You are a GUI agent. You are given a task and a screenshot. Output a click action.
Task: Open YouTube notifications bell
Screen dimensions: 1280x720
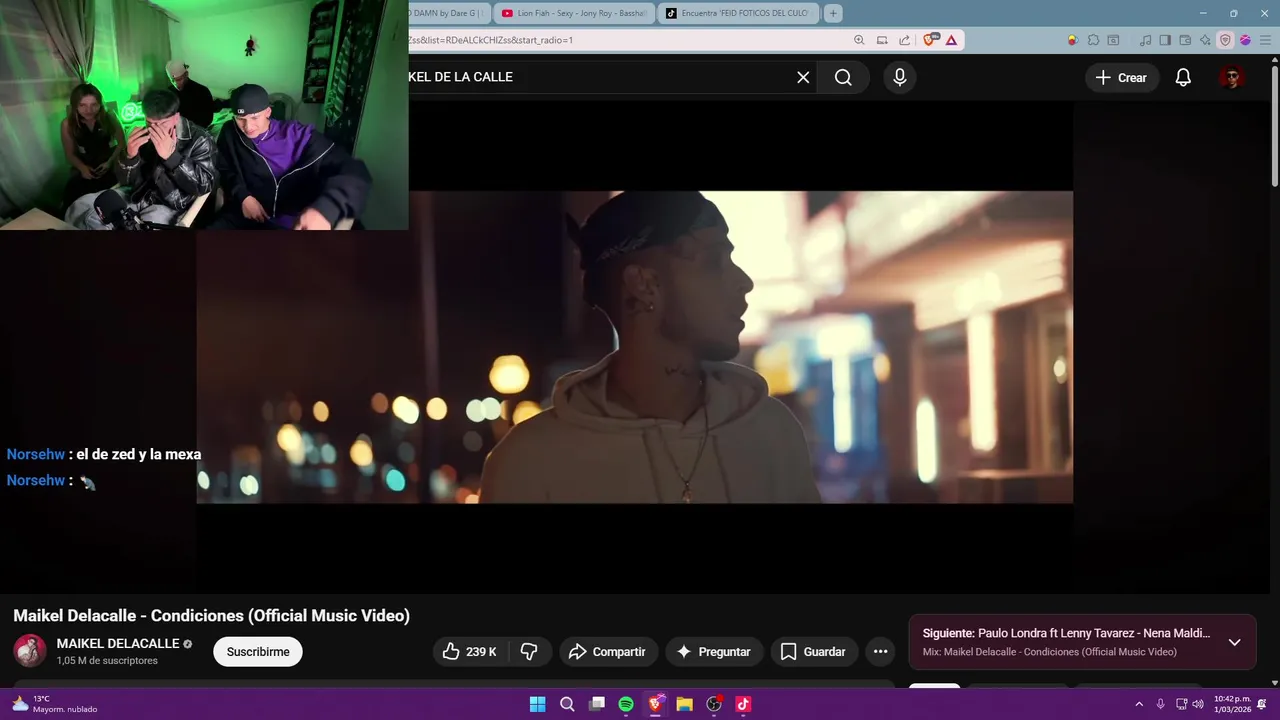[x=1183, y=77]
